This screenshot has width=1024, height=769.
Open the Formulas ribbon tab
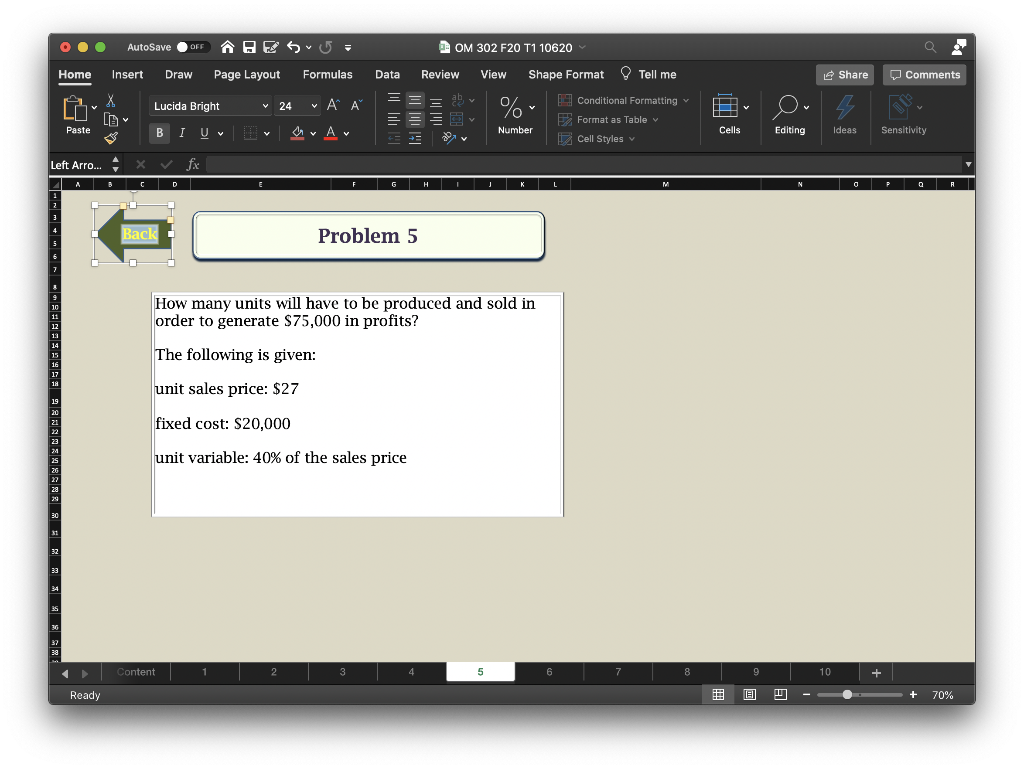[327, 74]
